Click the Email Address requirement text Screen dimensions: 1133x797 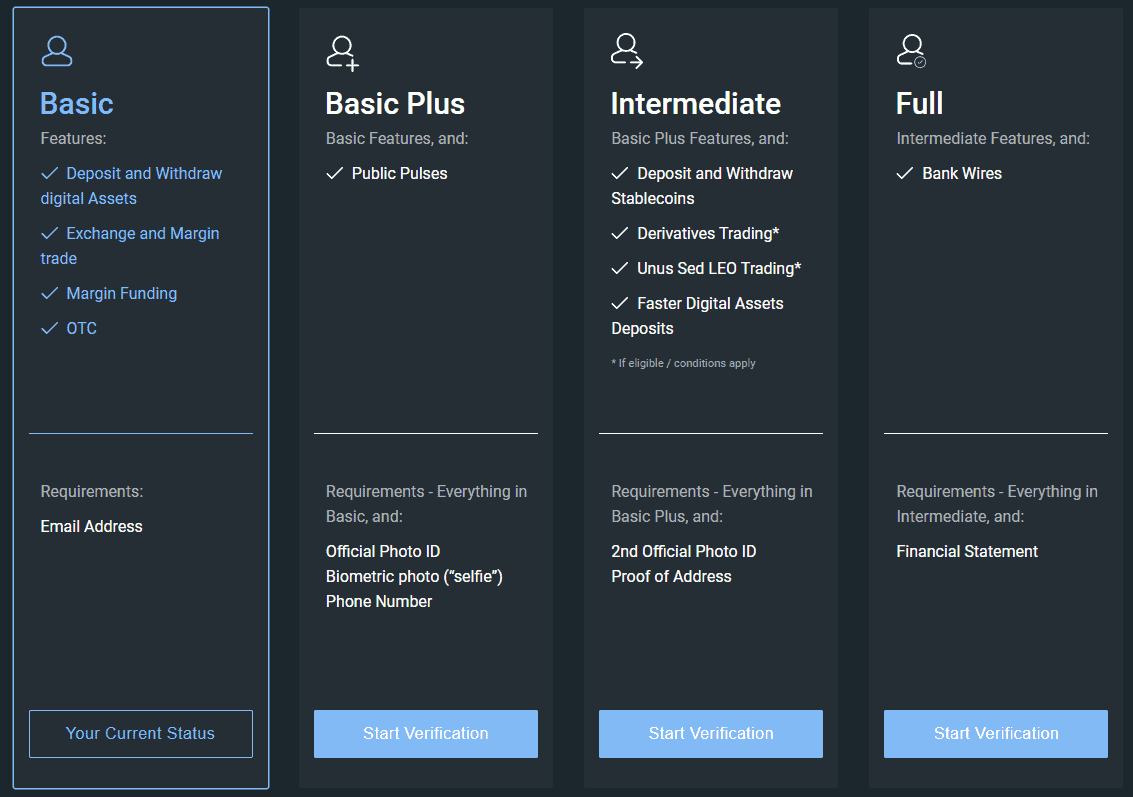click(x=91, y=527)
